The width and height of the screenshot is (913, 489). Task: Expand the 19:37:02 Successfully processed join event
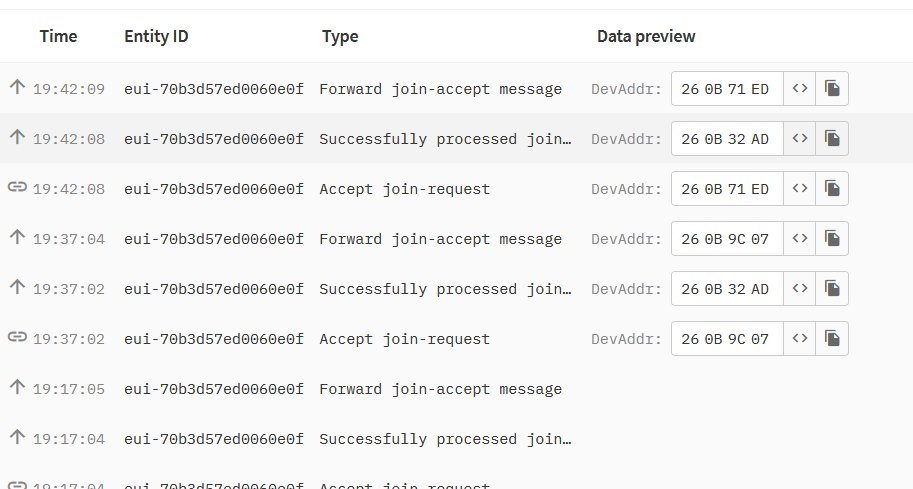(x=456, y=289)
